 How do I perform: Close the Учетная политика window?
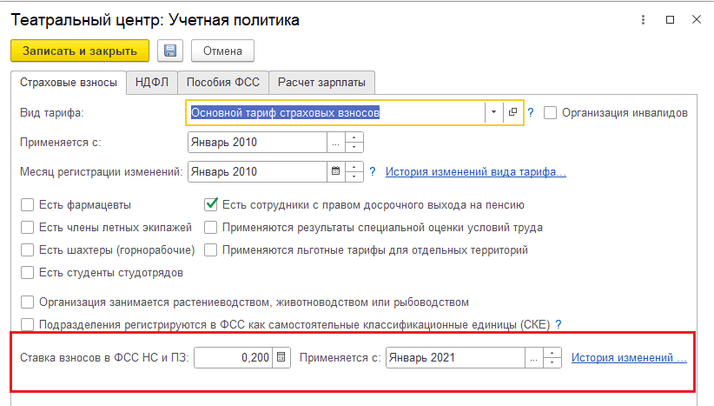coord(696,20)
